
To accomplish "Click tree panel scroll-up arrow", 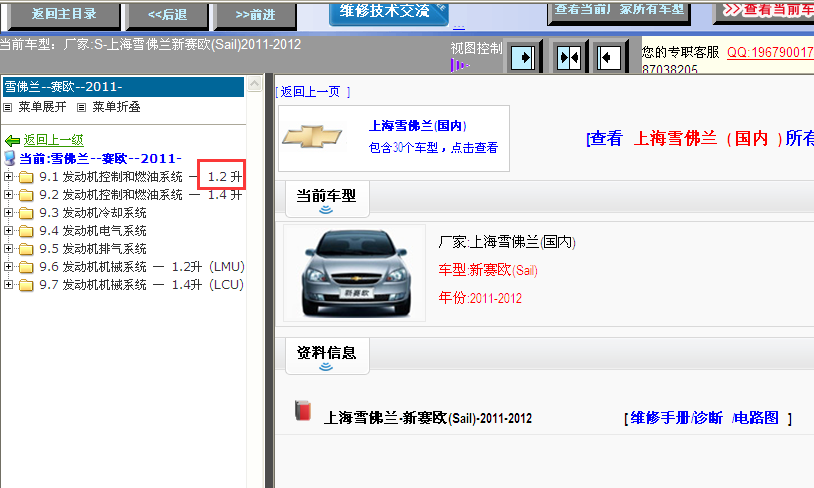I will (x=254, y=84).
